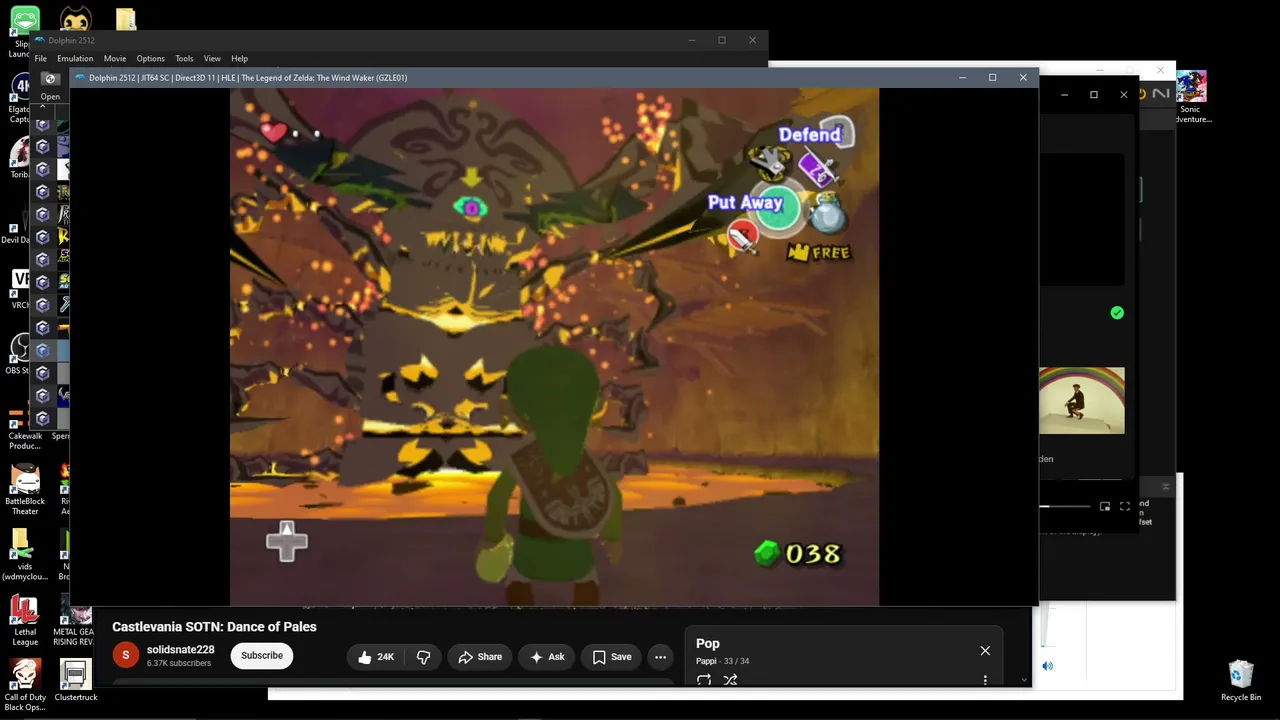Share the YouTube video

pos(480,657)
